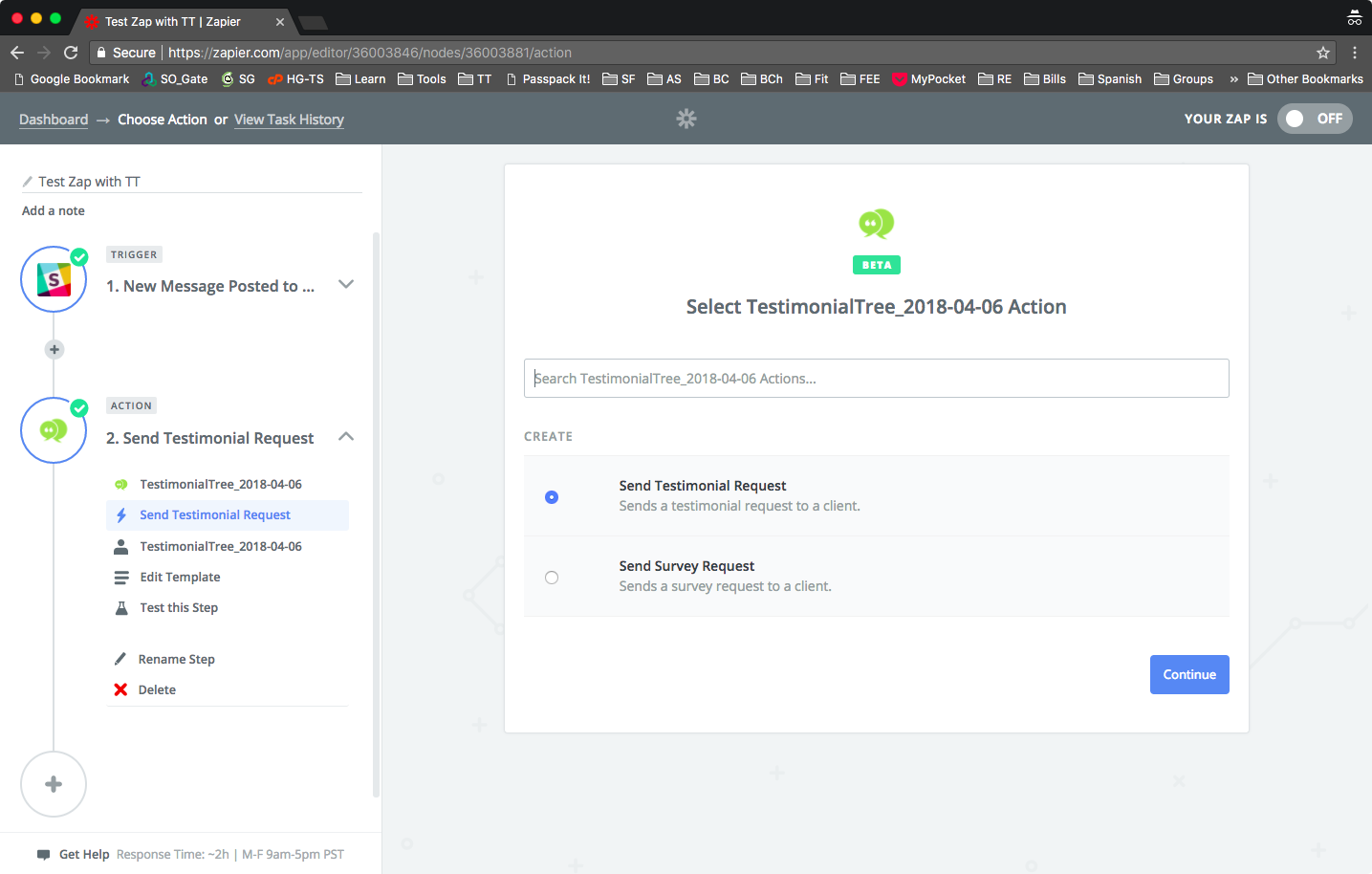Close the Test Zap with TT tab
This screenshot has height=874, width=1372.
[280, 22]
